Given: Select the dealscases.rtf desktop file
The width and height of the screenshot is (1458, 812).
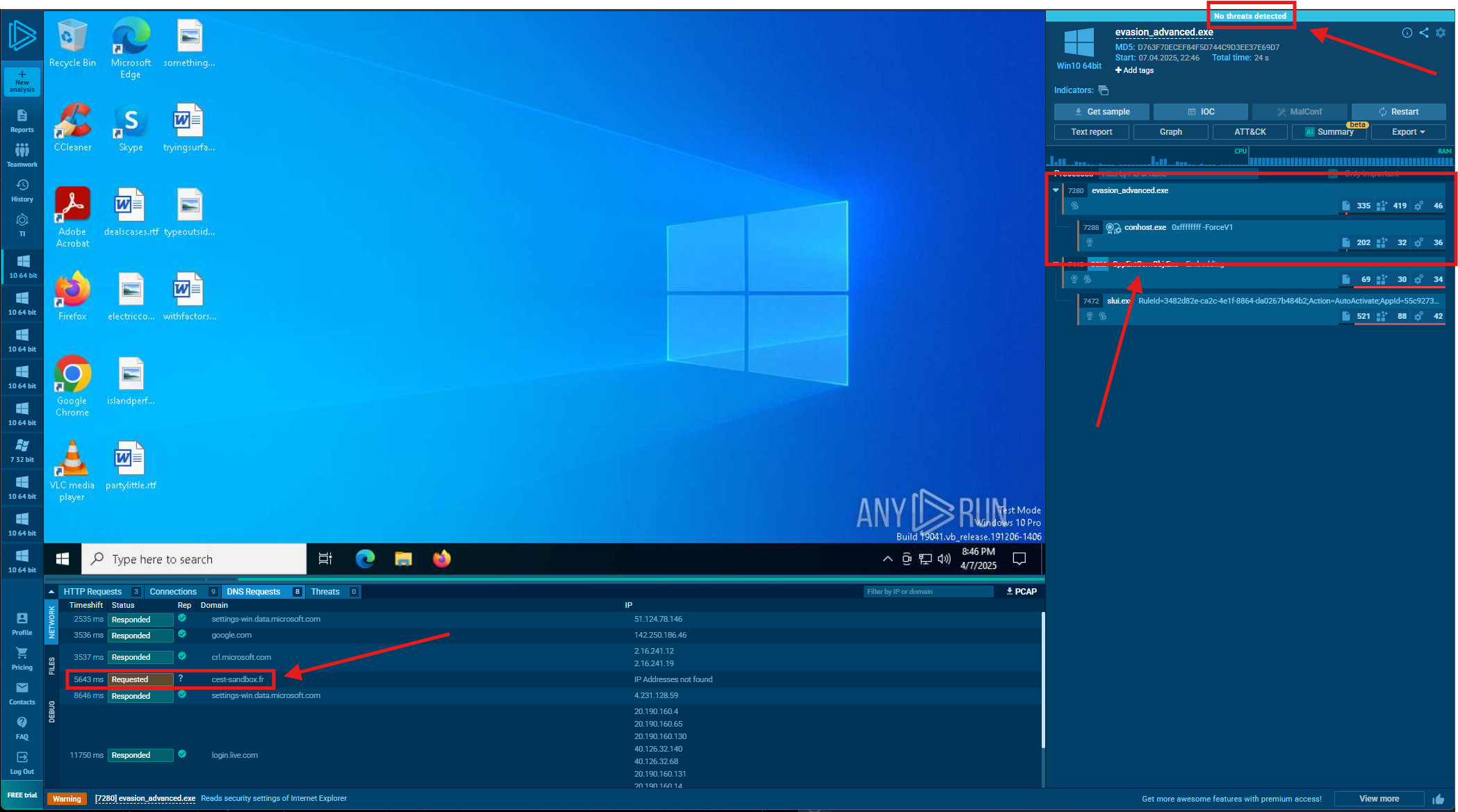Looking at the screenshot, I should [131, 212].
